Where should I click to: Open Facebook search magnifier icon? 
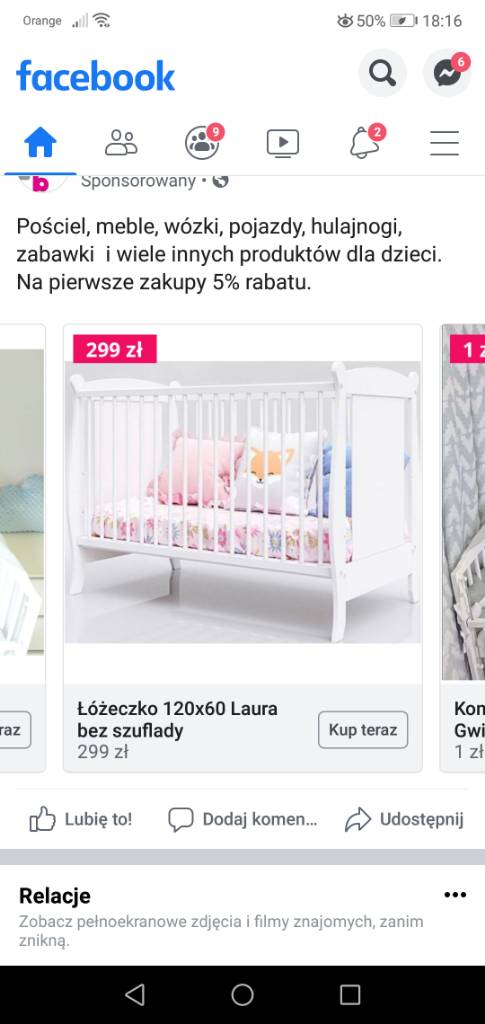383,73
